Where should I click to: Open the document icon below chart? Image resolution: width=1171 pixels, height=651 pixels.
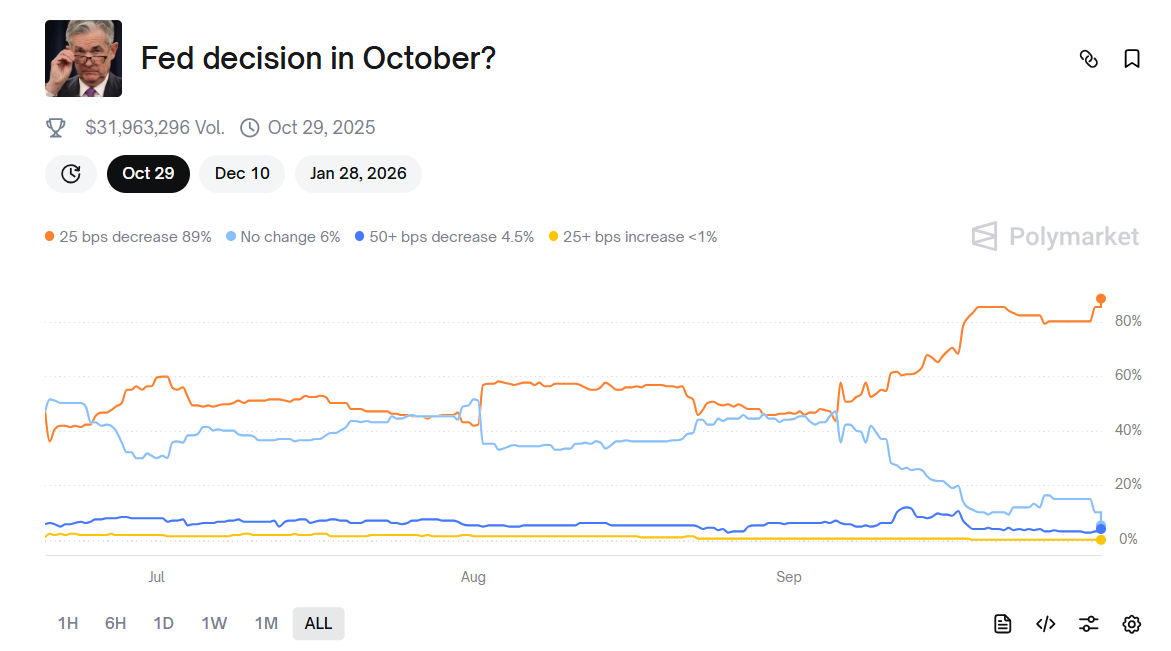pos(1003,624)
